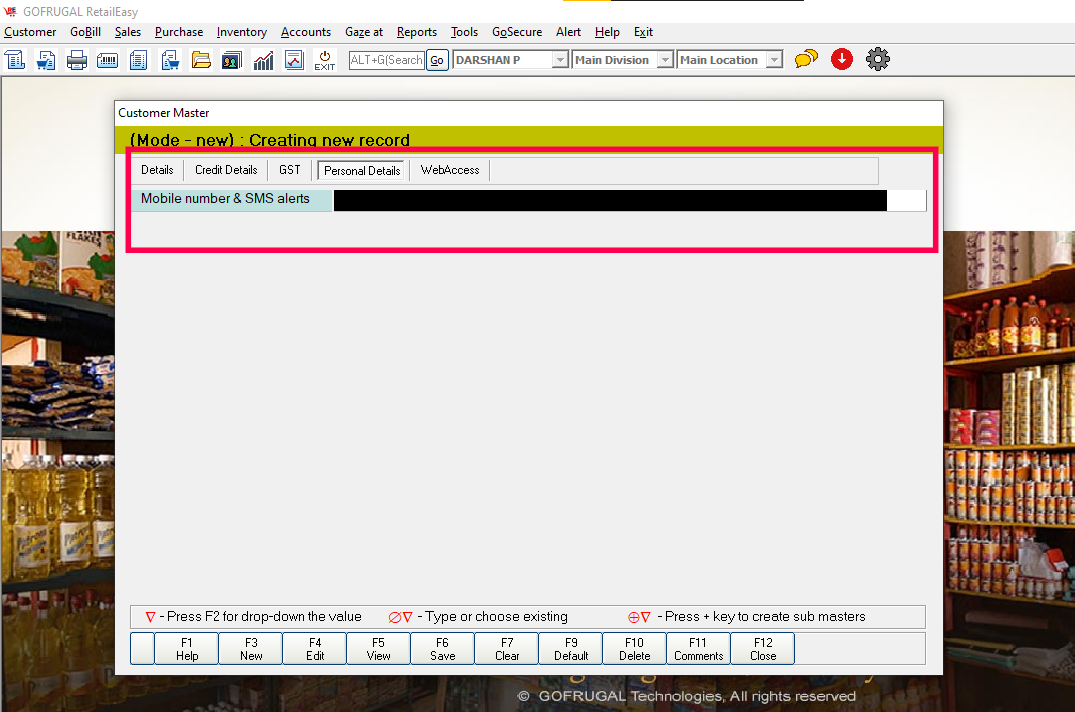The width and height of the screenshot is (1075, 712).
Task: Select the Personal Details tab
Action: (362, 171)
